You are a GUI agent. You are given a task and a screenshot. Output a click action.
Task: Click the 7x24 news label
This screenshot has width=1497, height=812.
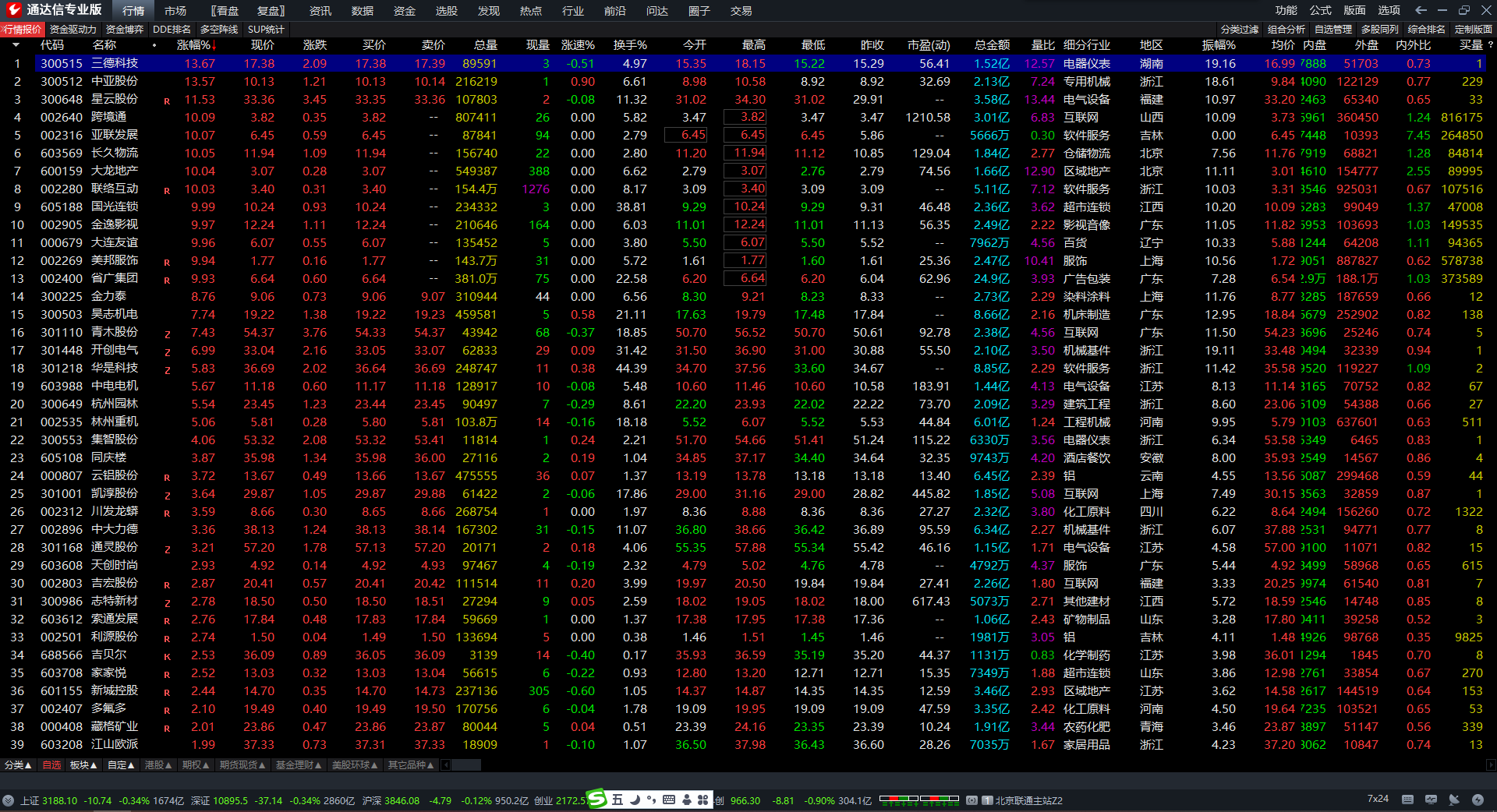pyautogui.click(x=1378, y=800)
